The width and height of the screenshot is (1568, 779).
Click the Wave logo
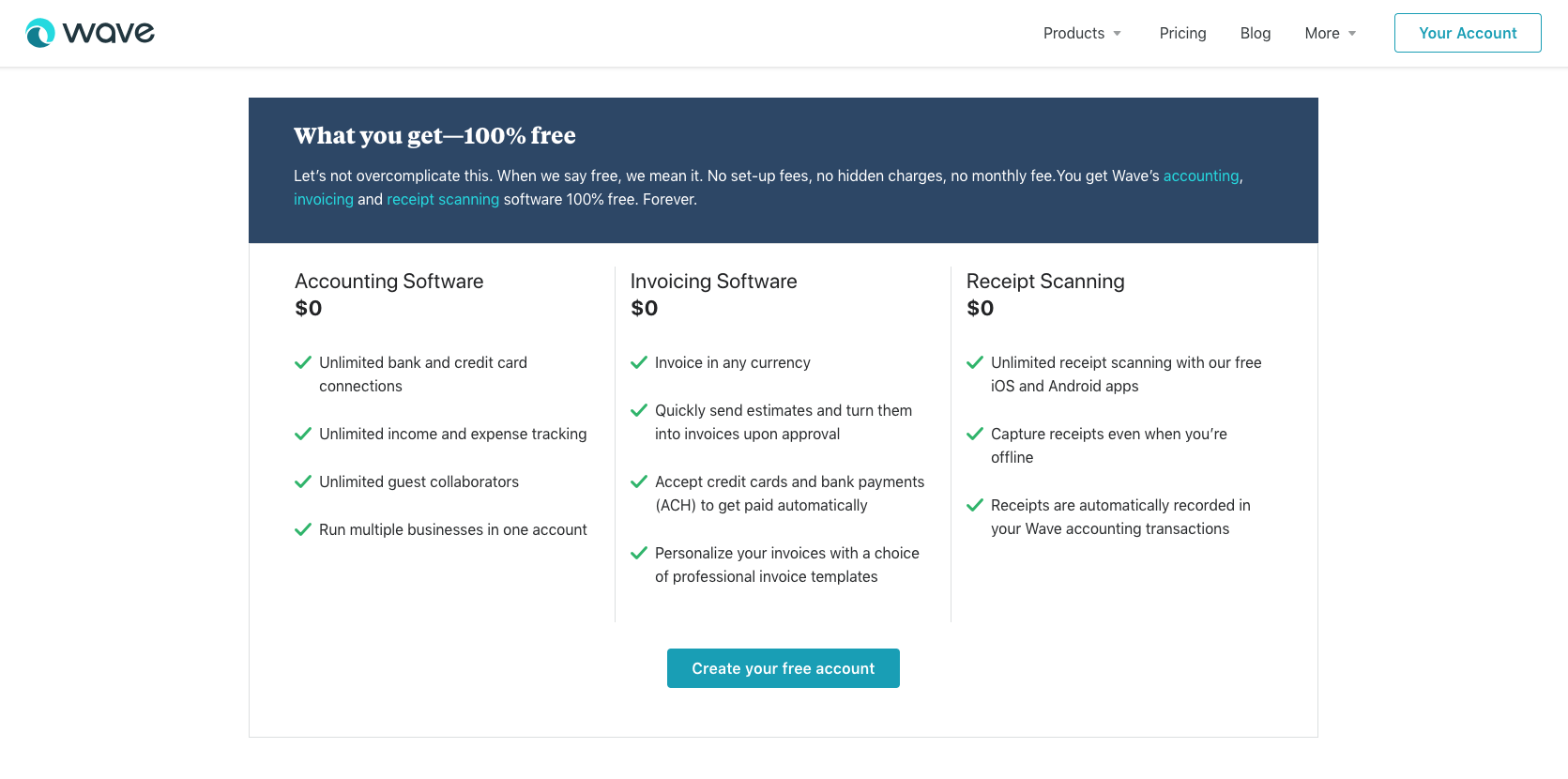pos(90,33)
